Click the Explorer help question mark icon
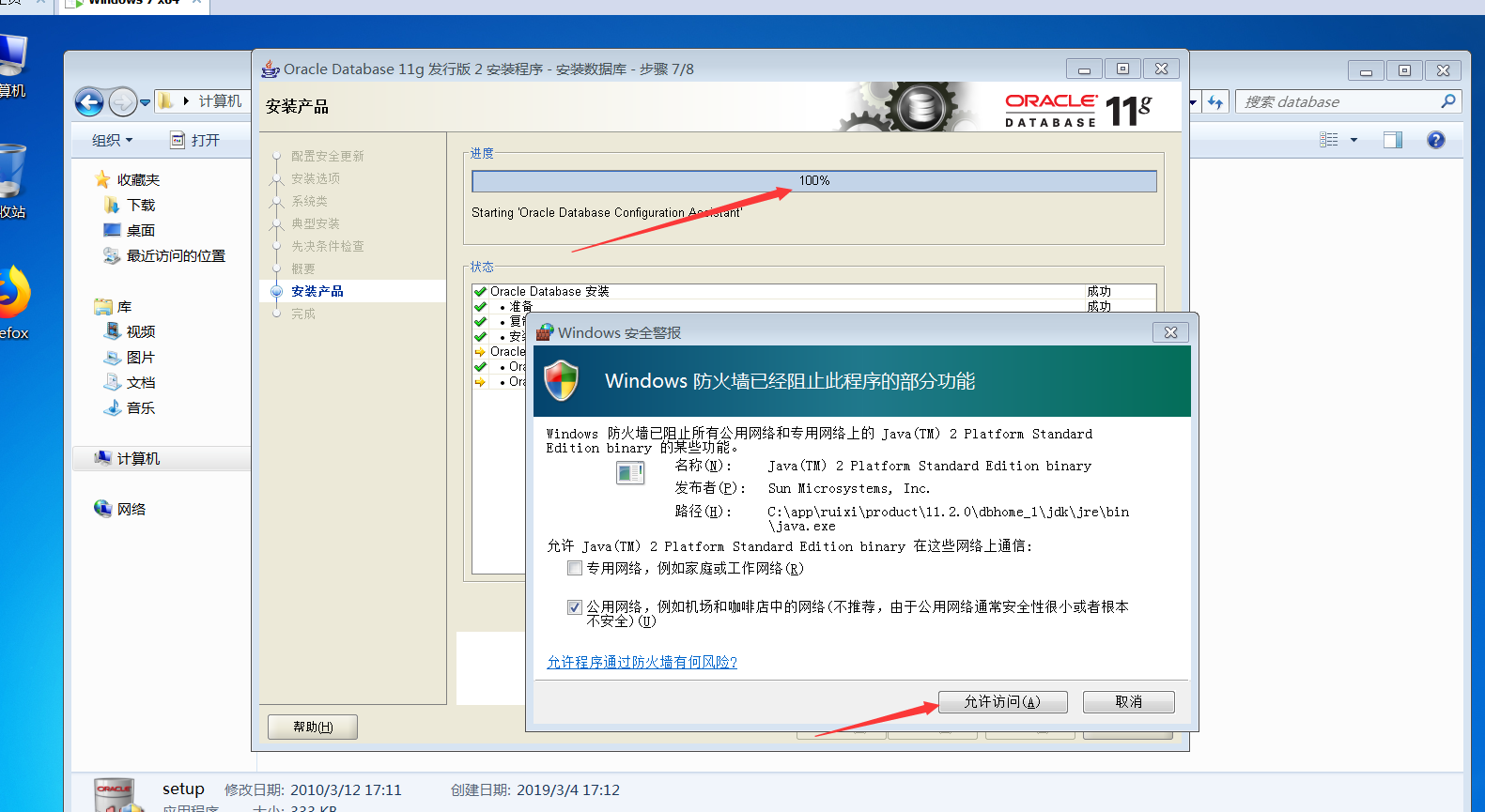Viewport: 1485px width, 812px height. (1435, 140)
